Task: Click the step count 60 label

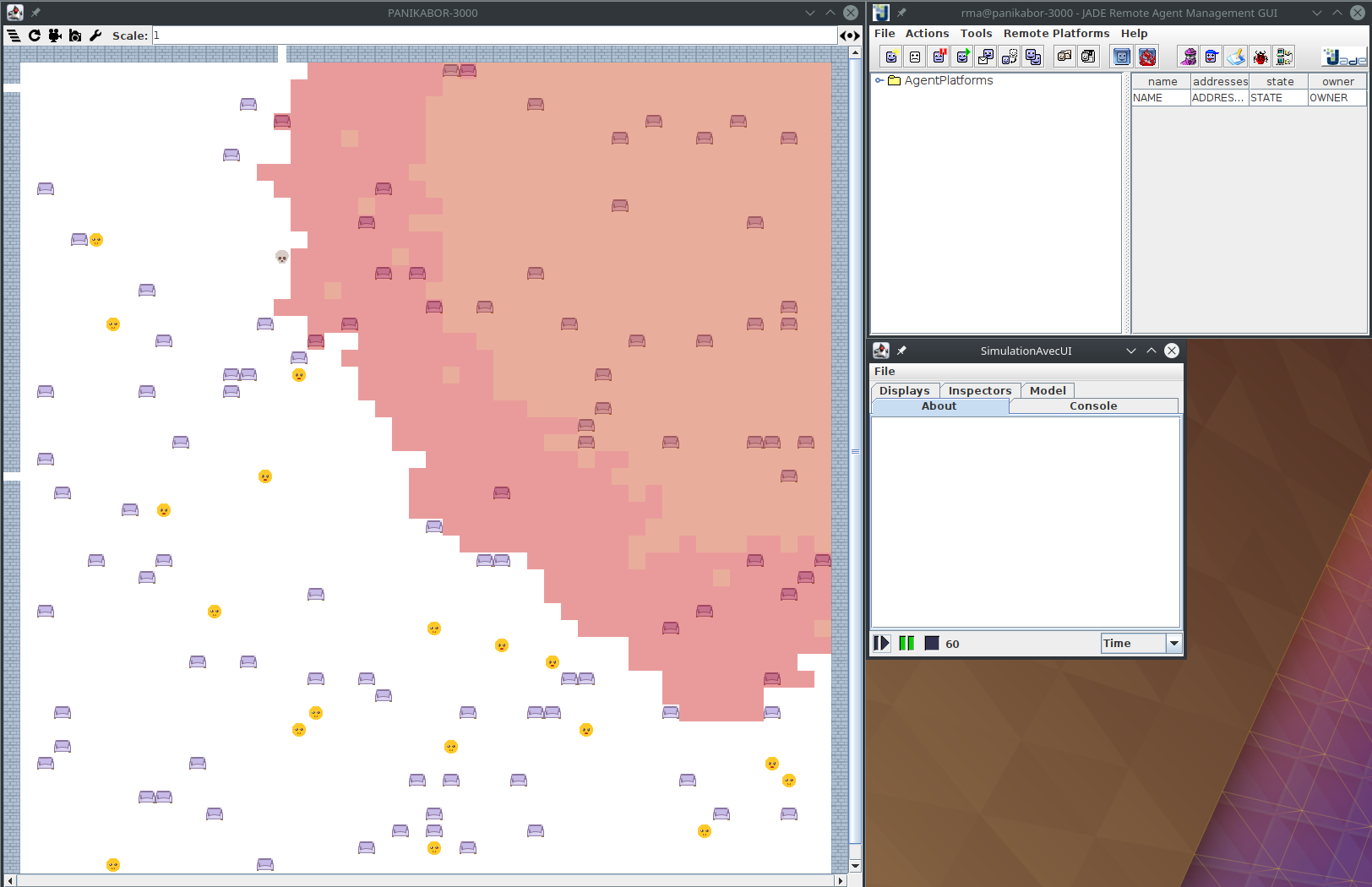Action: 952,644
